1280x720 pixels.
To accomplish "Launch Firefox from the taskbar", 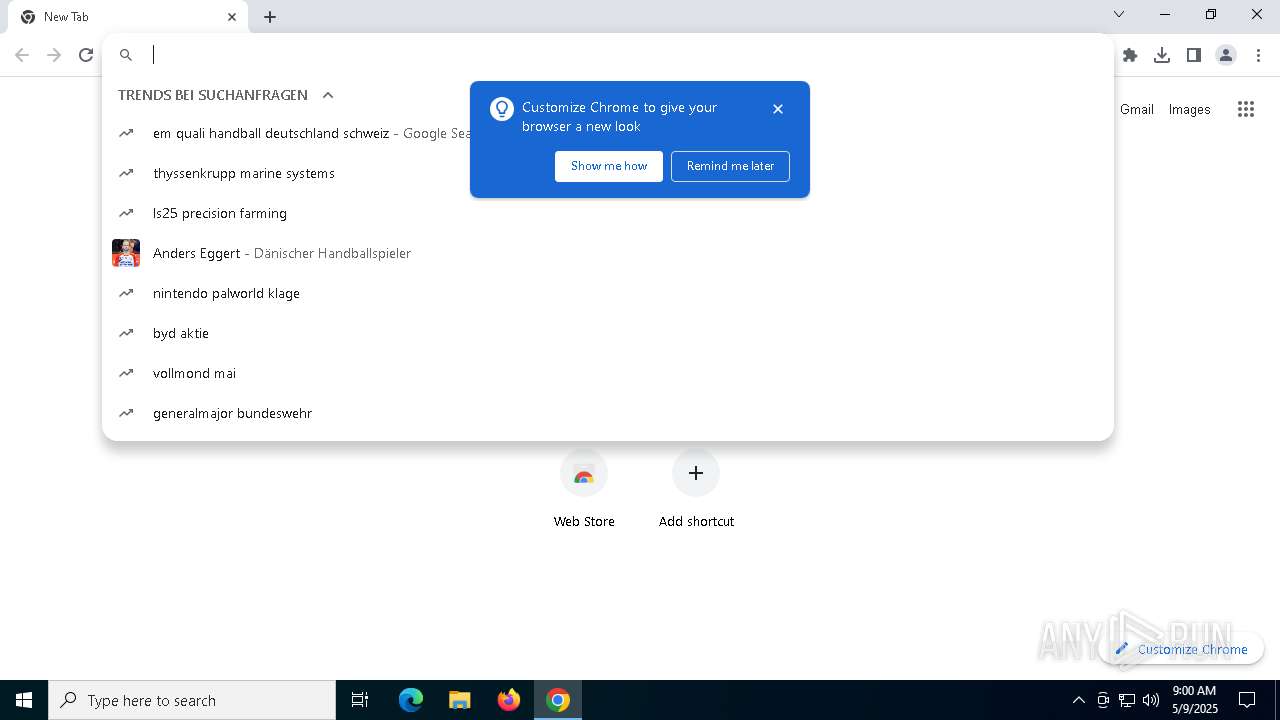I will [x=509, y=700].
